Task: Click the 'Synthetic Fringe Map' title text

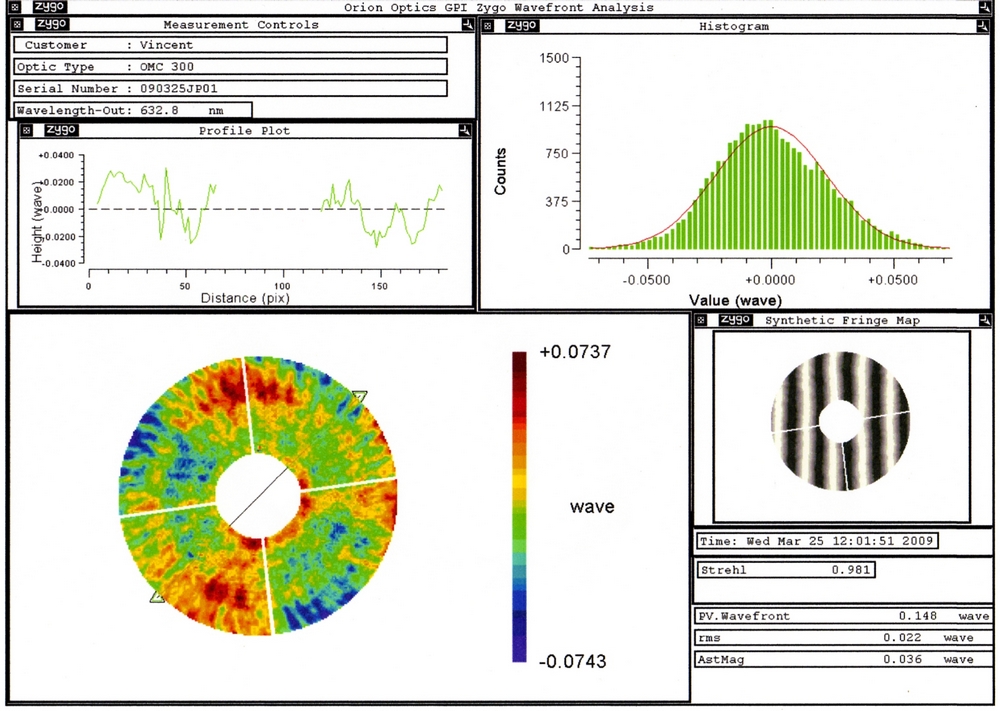Action: (842, 321)
